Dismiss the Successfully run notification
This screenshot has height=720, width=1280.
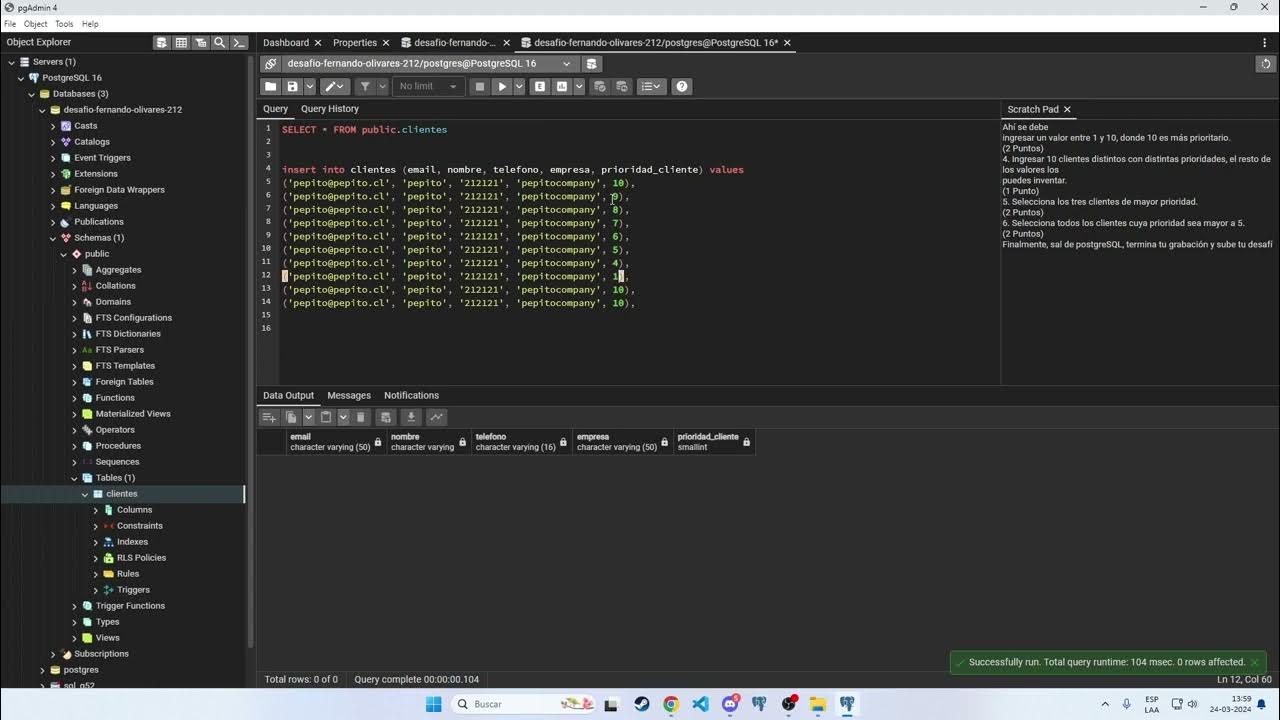pos(1254,662)
